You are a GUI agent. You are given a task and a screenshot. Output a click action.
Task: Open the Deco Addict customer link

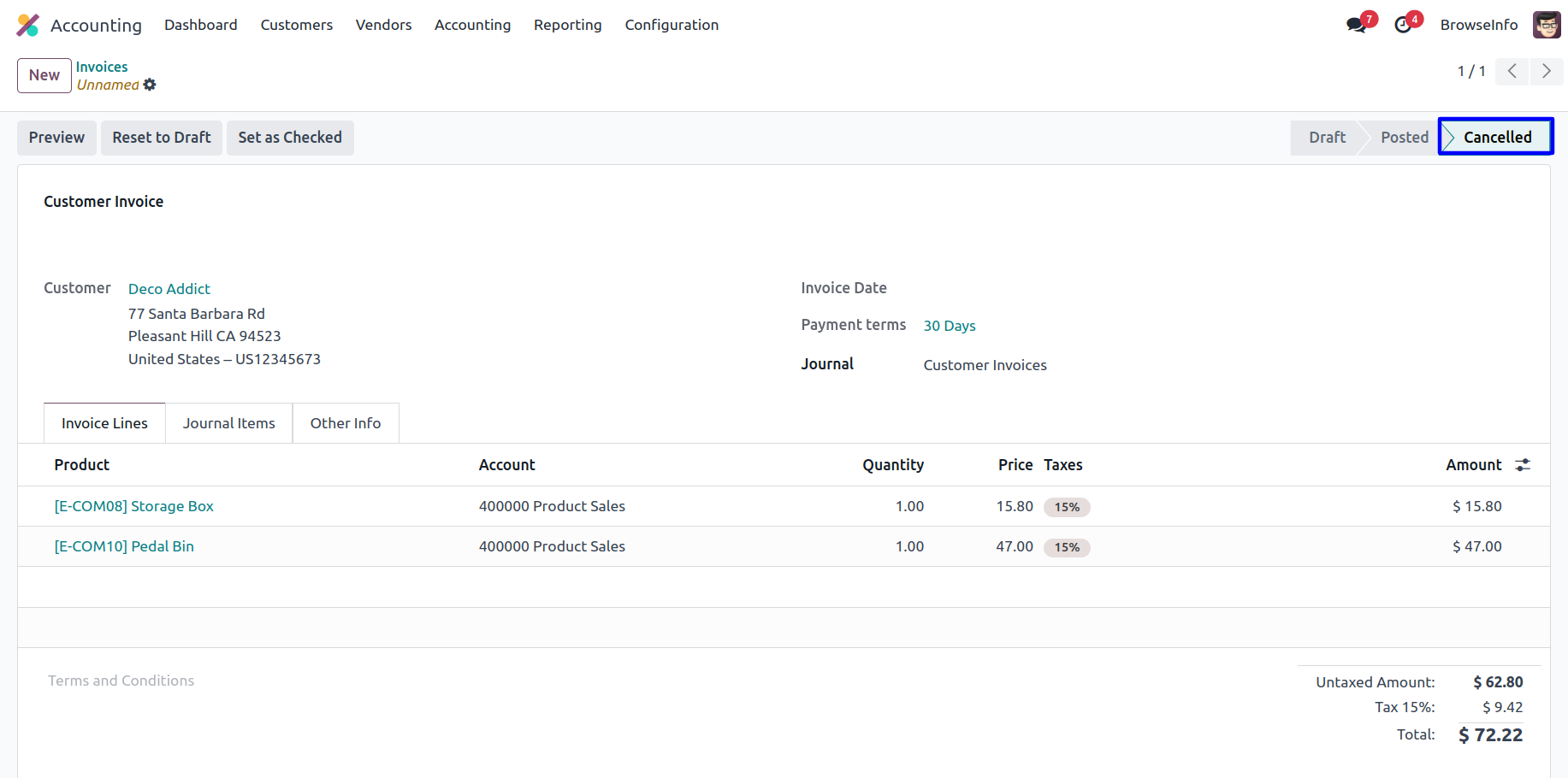[x=169, y=289]
